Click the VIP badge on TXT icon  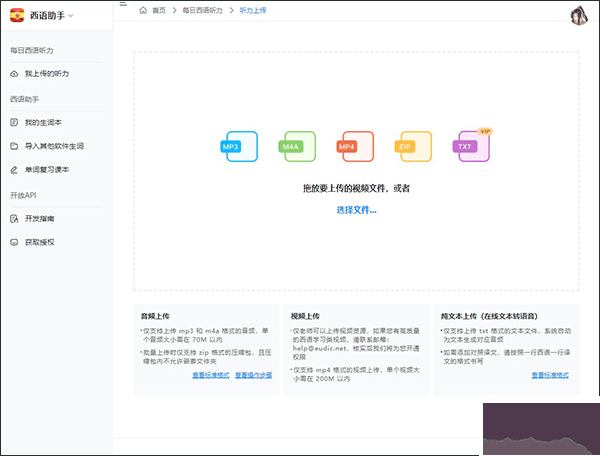point(485,131)
